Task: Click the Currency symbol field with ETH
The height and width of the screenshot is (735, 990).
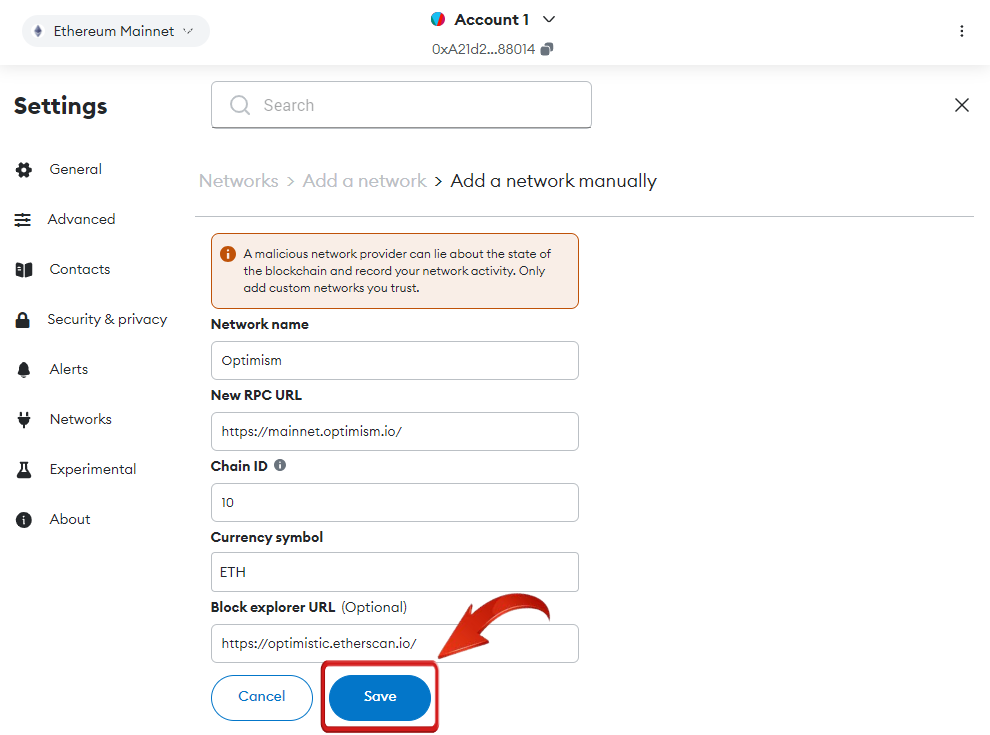Action: click(x=395, y=572)
